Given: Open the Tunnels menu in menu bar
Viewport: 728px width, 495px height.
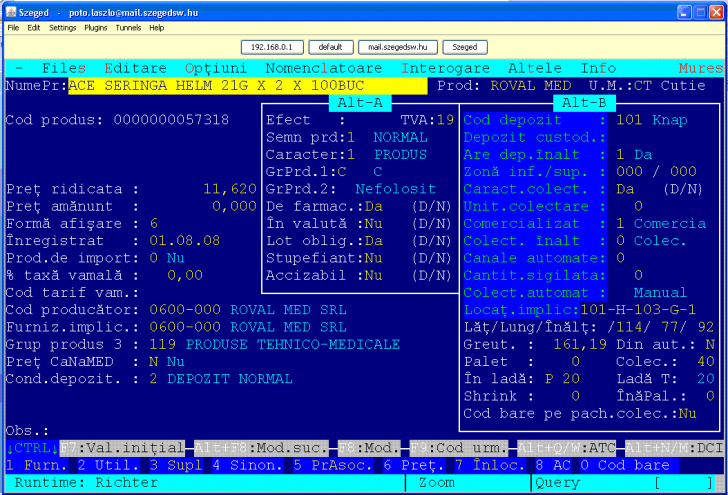Looking at the screenshot, I should point(128,28).
